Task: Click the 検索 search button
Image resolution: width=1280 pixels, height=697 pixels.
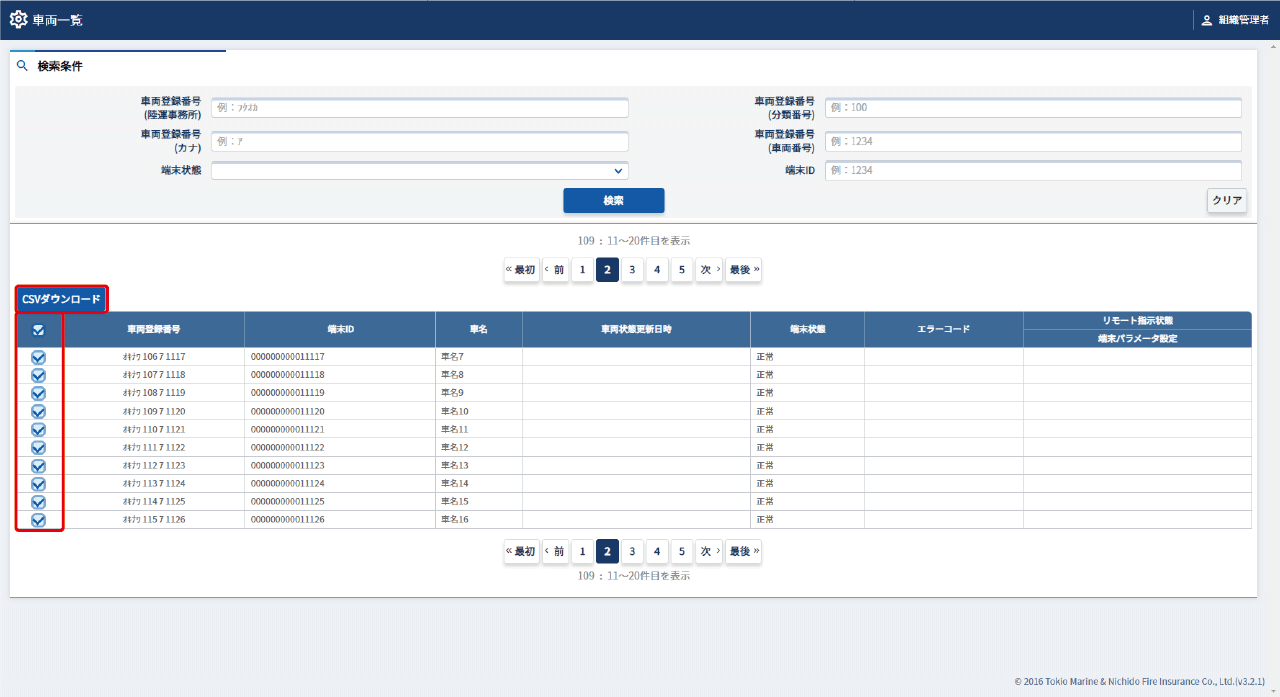Action: 613,201
